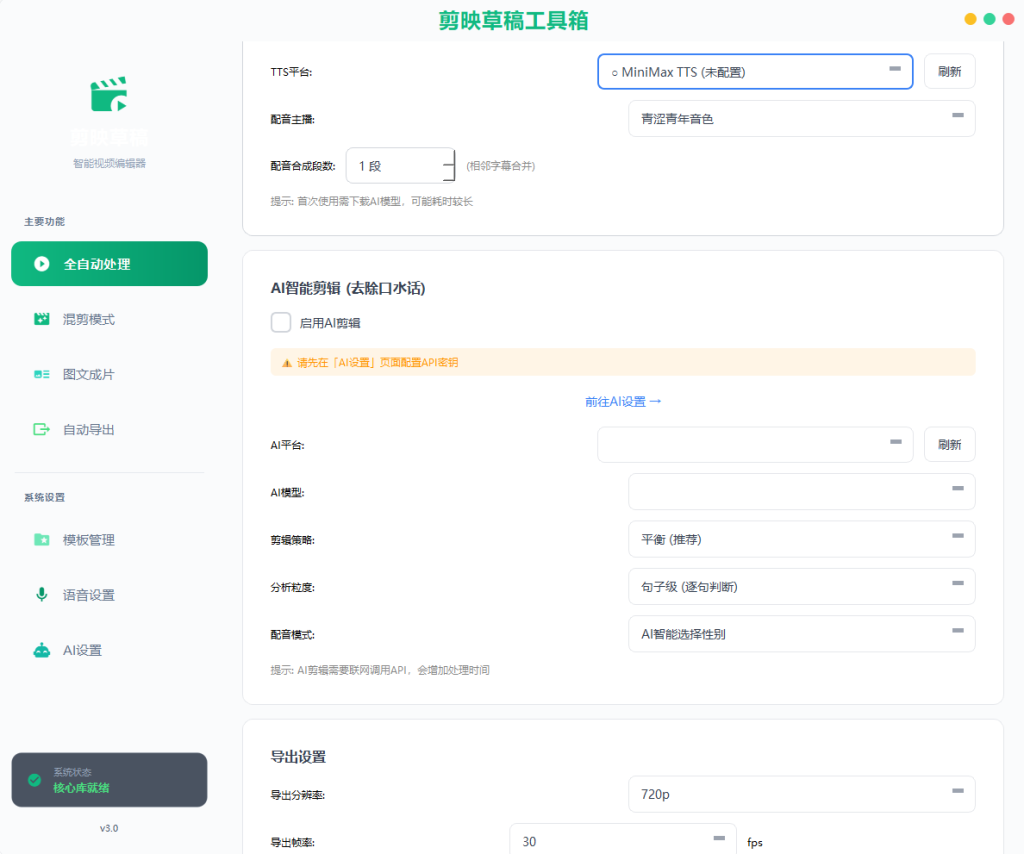The width and height of the screenshot is (1024, 854).
Task: Click the orange 请先在「AI设置」页面配置API密钥 notice
Action: pyautogui.click(x=623, y=362)
